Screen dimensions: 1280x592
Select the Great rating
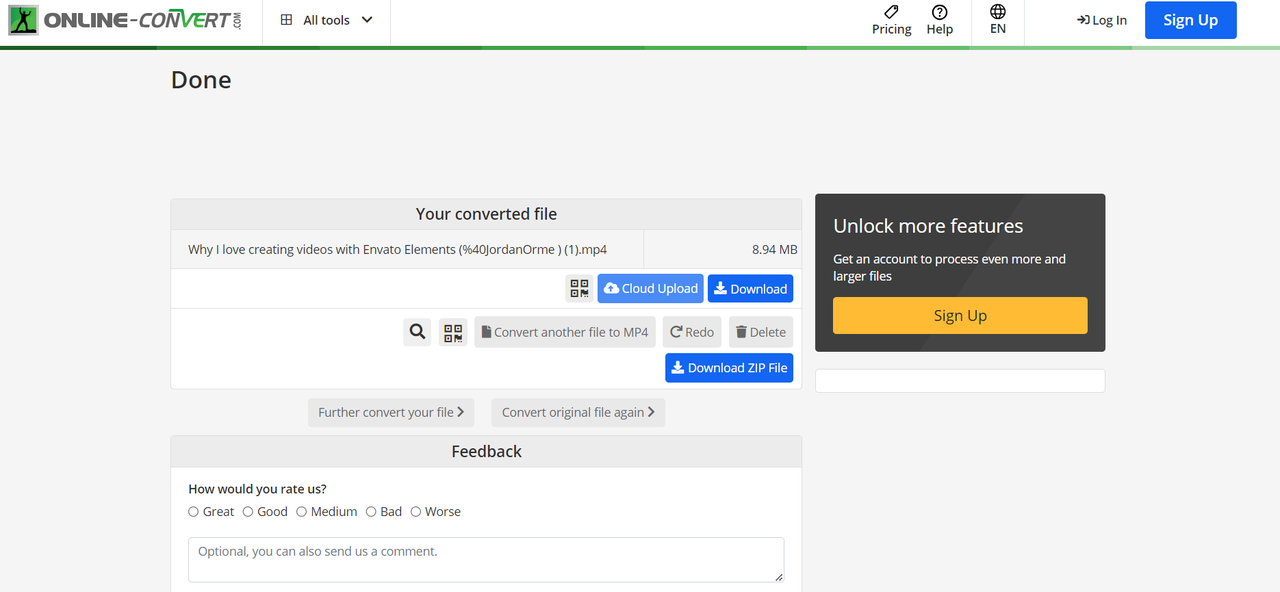click(194, 512)
